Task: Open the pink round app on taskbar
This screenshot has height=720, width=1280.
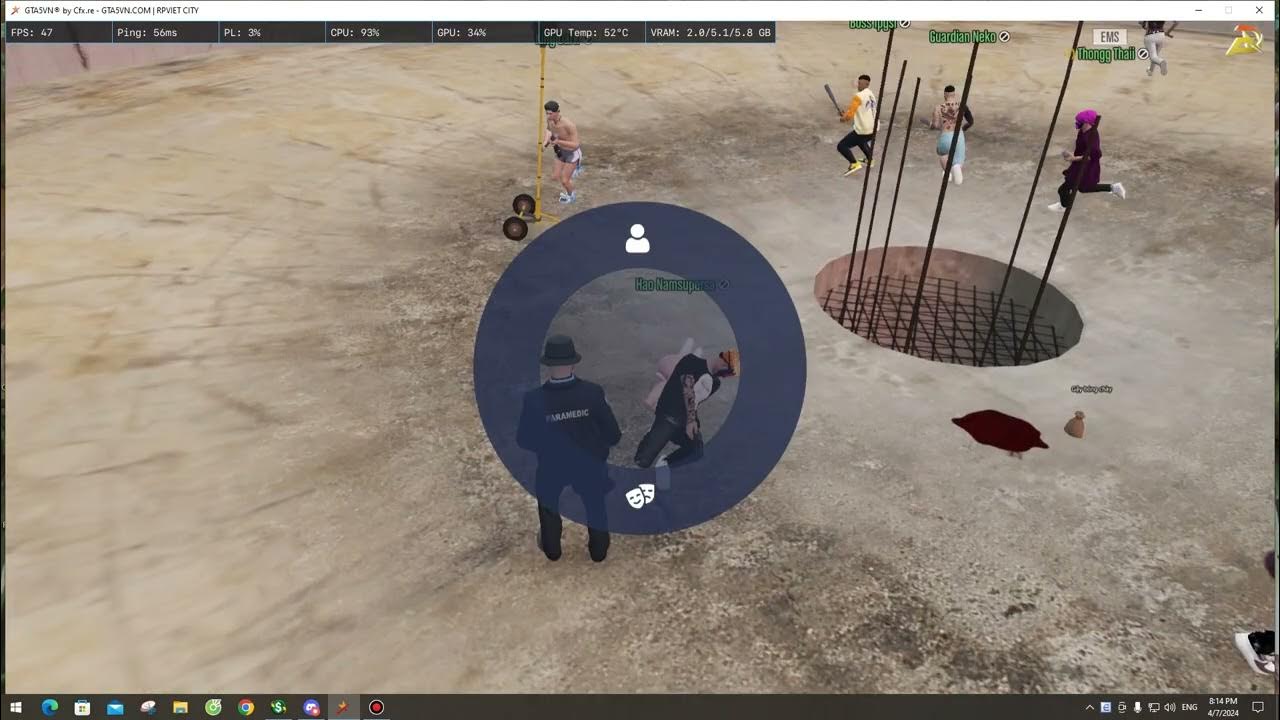Action: click(311, 707)
